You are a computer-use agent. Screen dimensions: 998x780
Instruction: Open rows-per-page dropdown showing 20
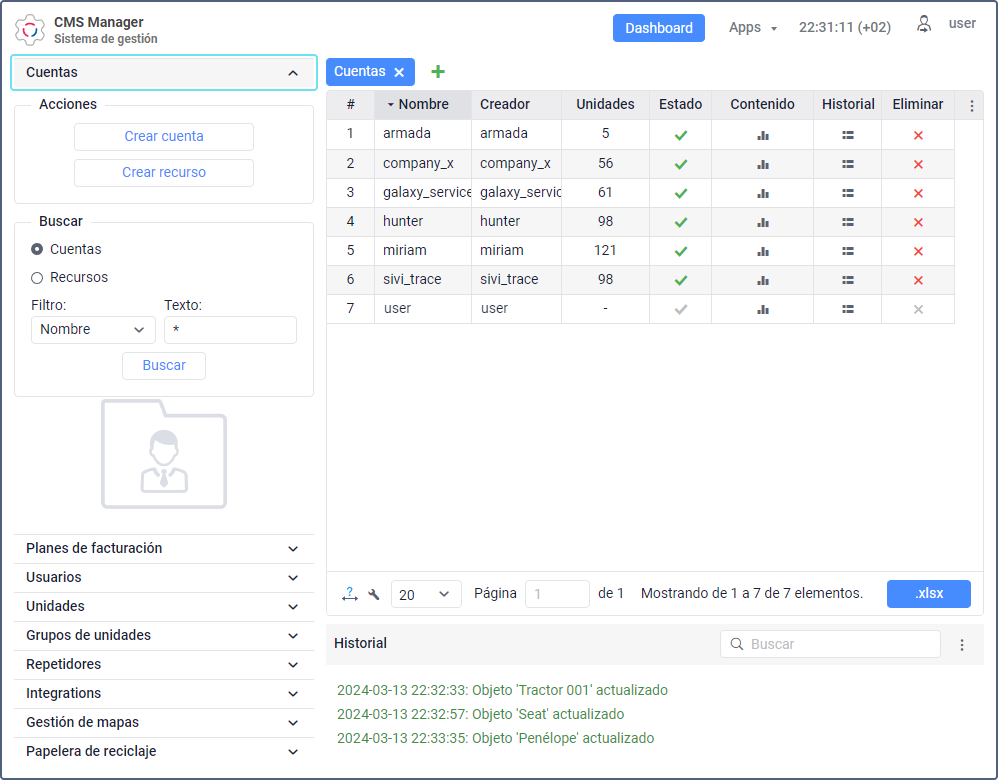point(426,594)
